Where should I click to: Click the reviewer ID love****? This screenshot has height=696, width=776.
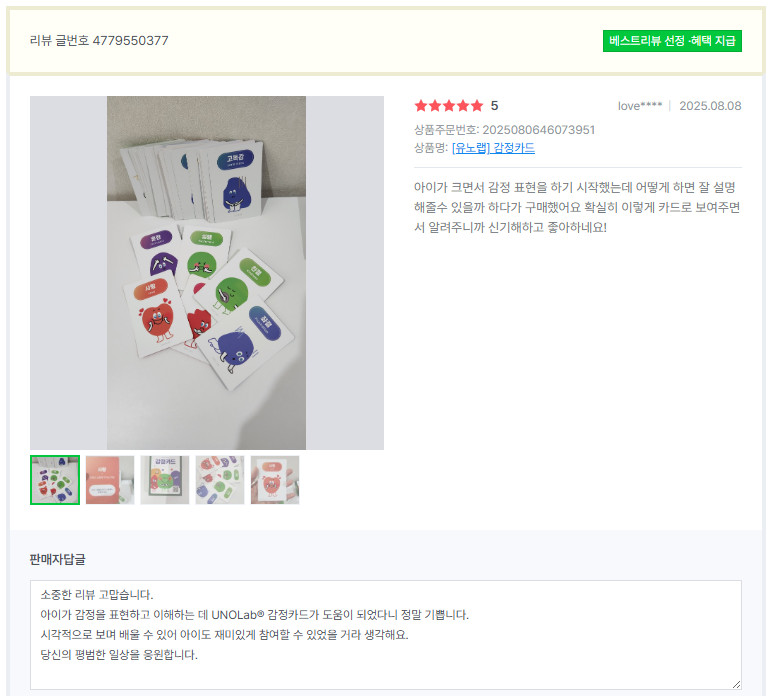pyautogui.click(x=639, y=106)
